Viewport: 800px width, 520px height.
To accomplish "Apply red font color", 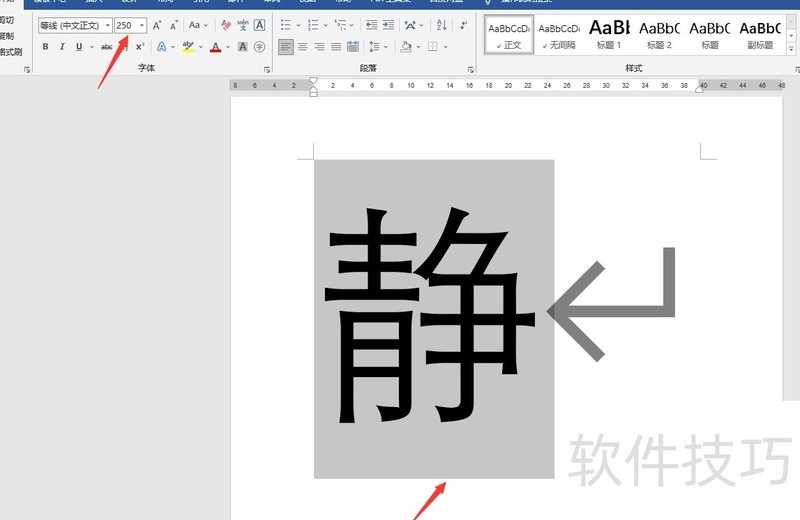I will click(216, 47).
